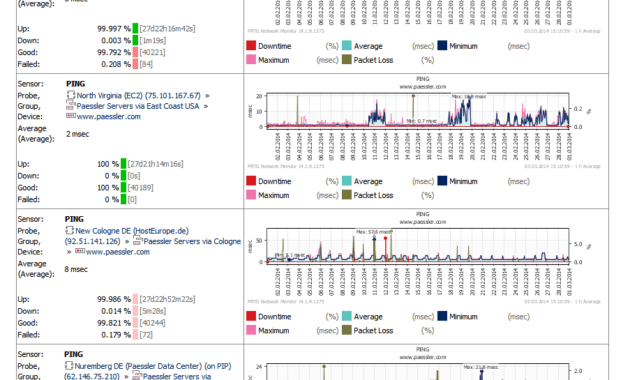The width and height of the screenshot is (630, 380).
Task: Click the Minimum legend label in the top legend
Action: (x=463, y=46)
